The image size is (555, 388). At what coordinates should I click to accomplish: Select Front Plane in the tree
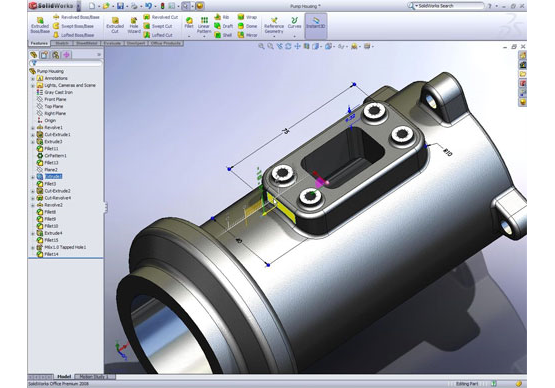51,99
